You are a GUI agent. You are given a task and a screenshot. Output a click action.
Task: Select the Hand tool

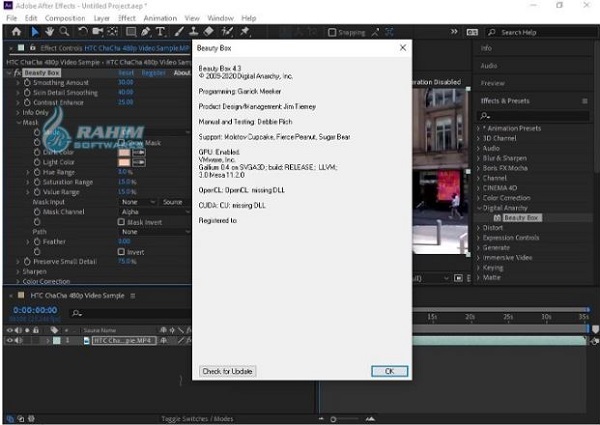click(x=49, y=32)
